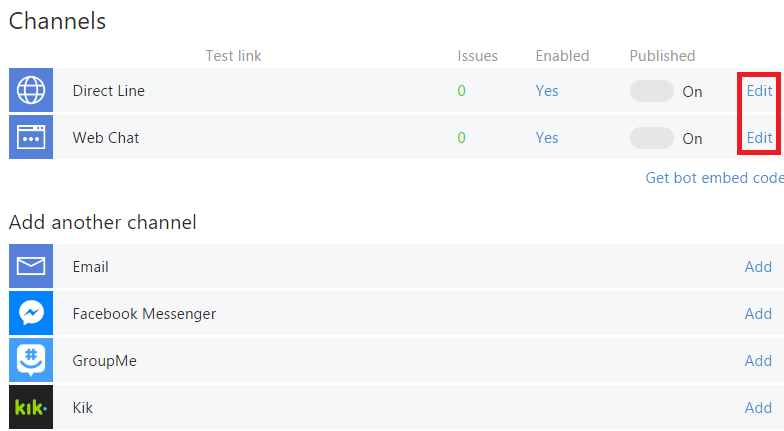Open the Web Chat issues count
This screenshot has height=431, width=784.
point(461,138)
